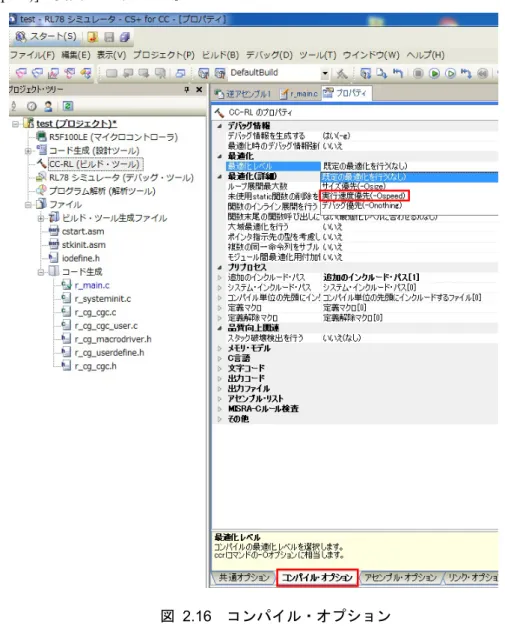505x627 pixels.
Task: Switch to the r_main.c editor tab
Action: pyautogui.click(x=299, y=94)
